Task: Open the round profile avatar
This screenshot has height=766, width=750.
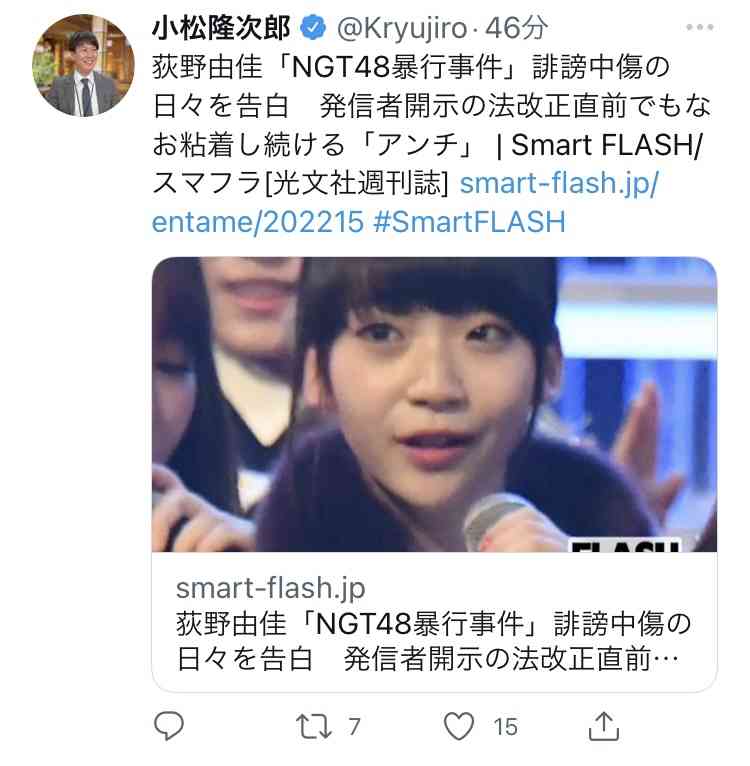Action: (84, 65)
